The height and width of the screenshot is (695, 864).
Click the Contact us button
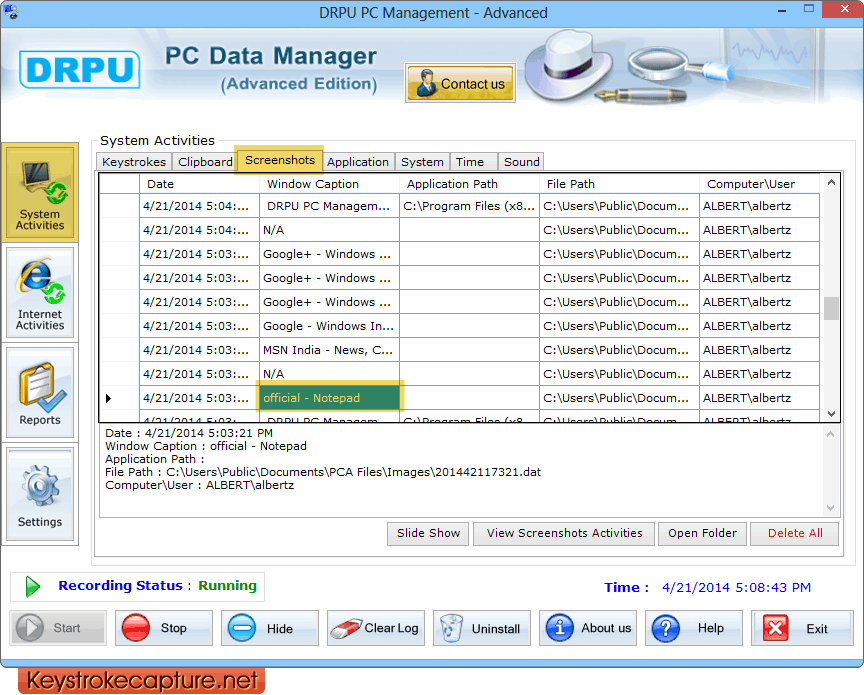click(461, 83)
